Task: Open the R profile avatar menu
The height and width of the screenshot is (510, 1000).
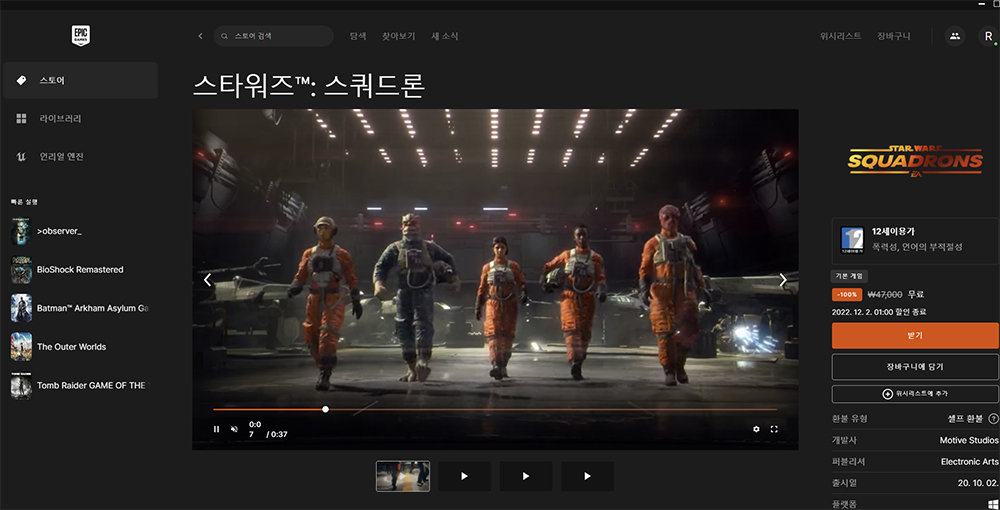Action: click(x=989, y=36)
